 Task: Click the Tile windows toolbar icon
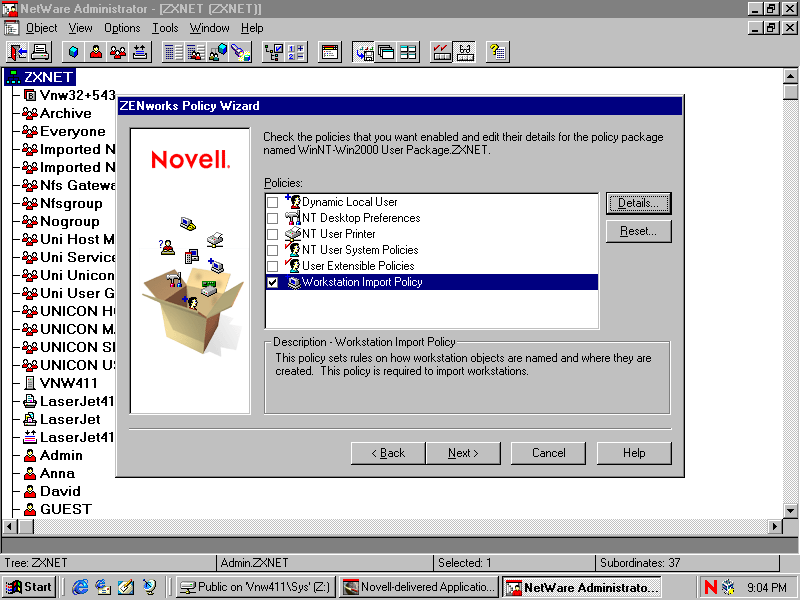point(408,52)
